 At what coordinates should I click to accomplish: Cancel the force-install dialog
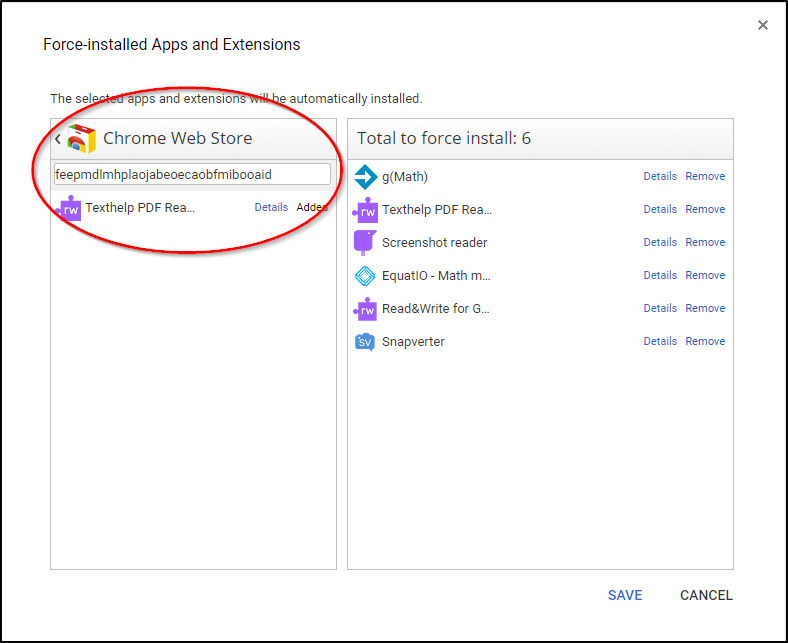pos(706,595)
